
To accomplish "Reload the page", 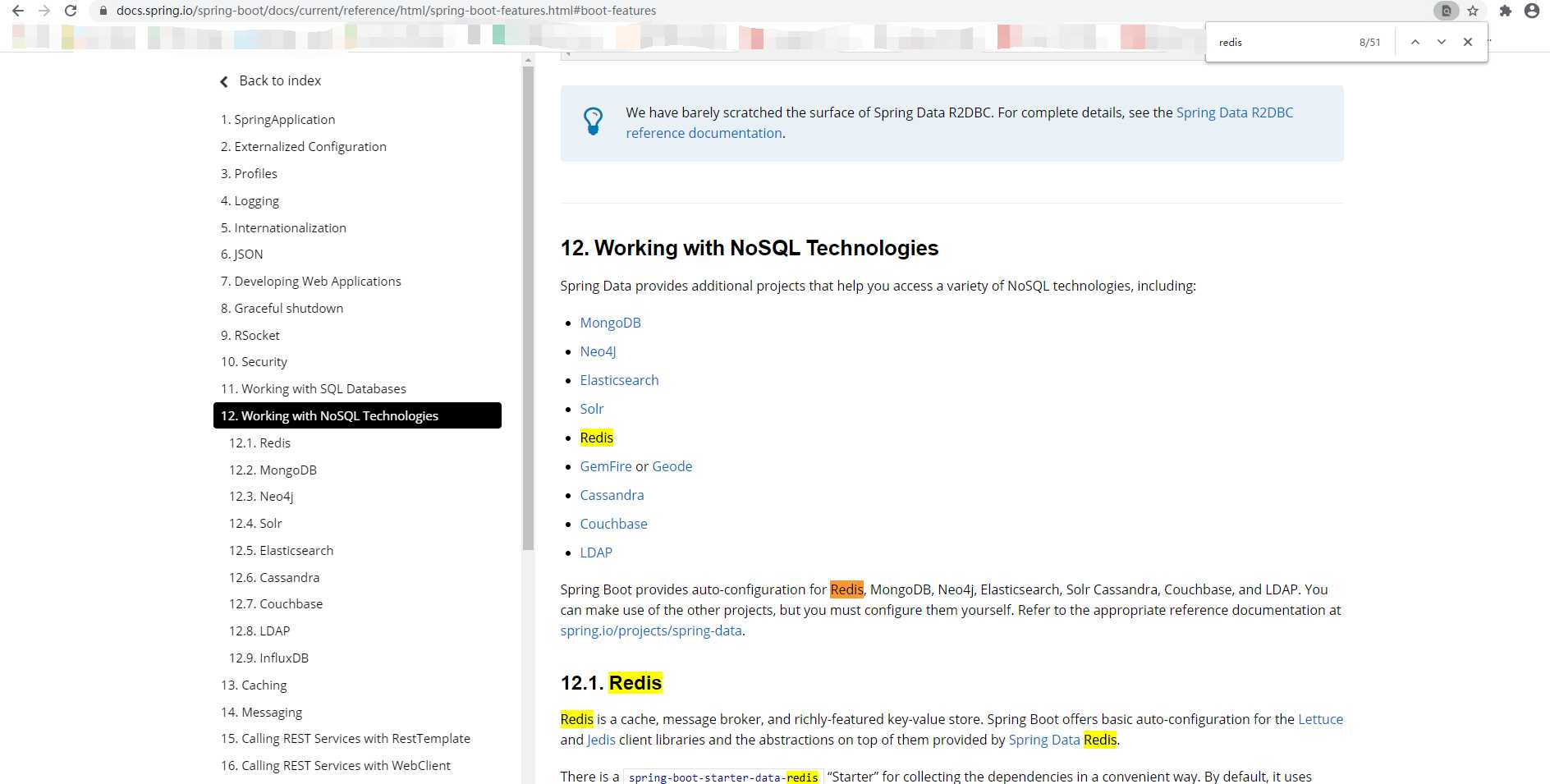I will click(71, 11).
